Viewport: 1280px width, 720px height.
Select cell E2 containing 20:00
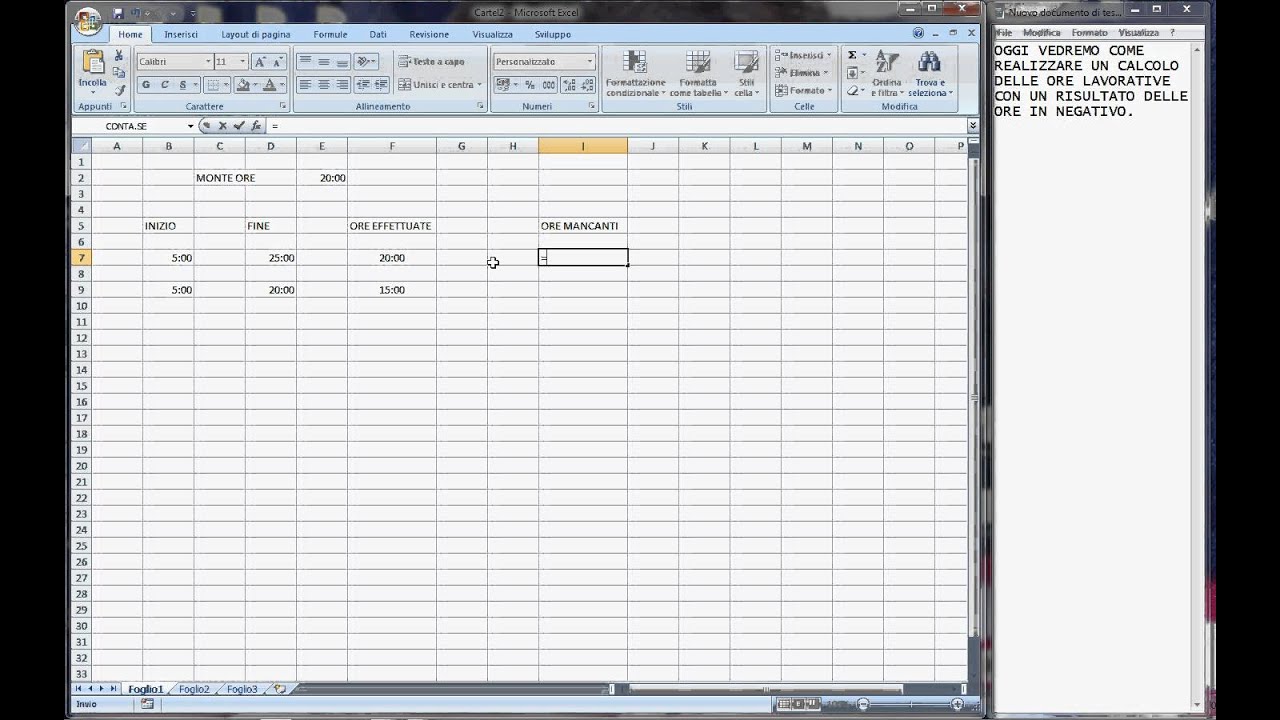click(322, 178)
